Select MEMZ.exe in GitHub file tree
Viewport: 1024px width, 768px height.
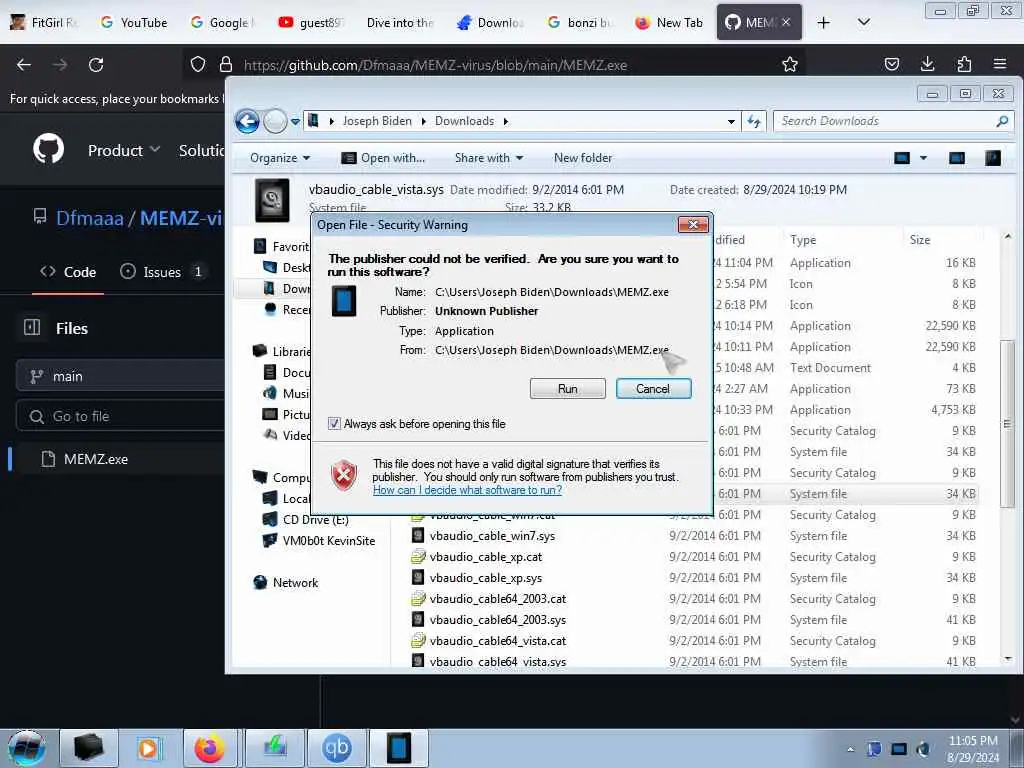pyautogui.click(x=95, y=459)
